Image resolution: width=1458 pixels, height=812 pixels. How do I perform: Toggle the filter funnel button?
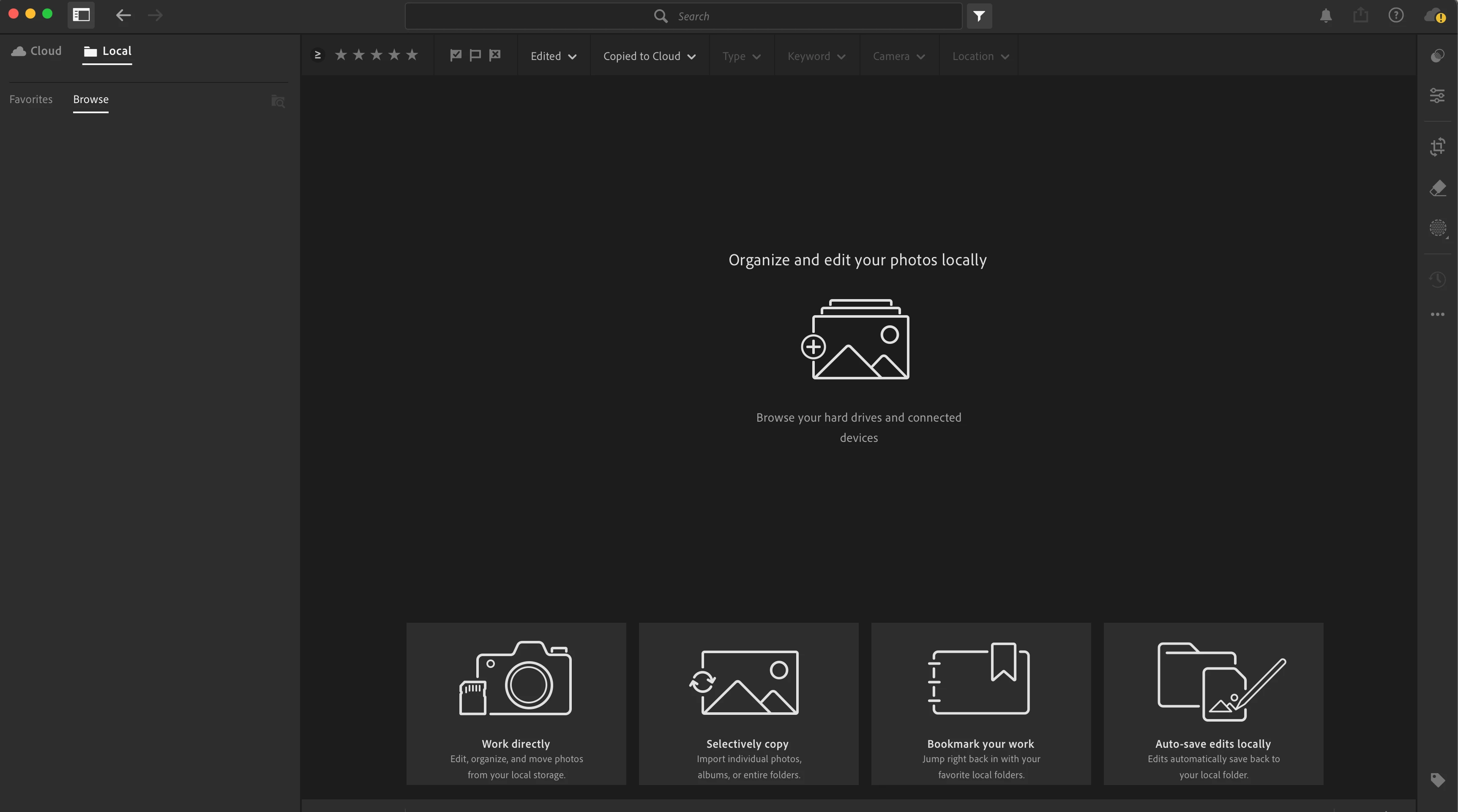[979, 16]
